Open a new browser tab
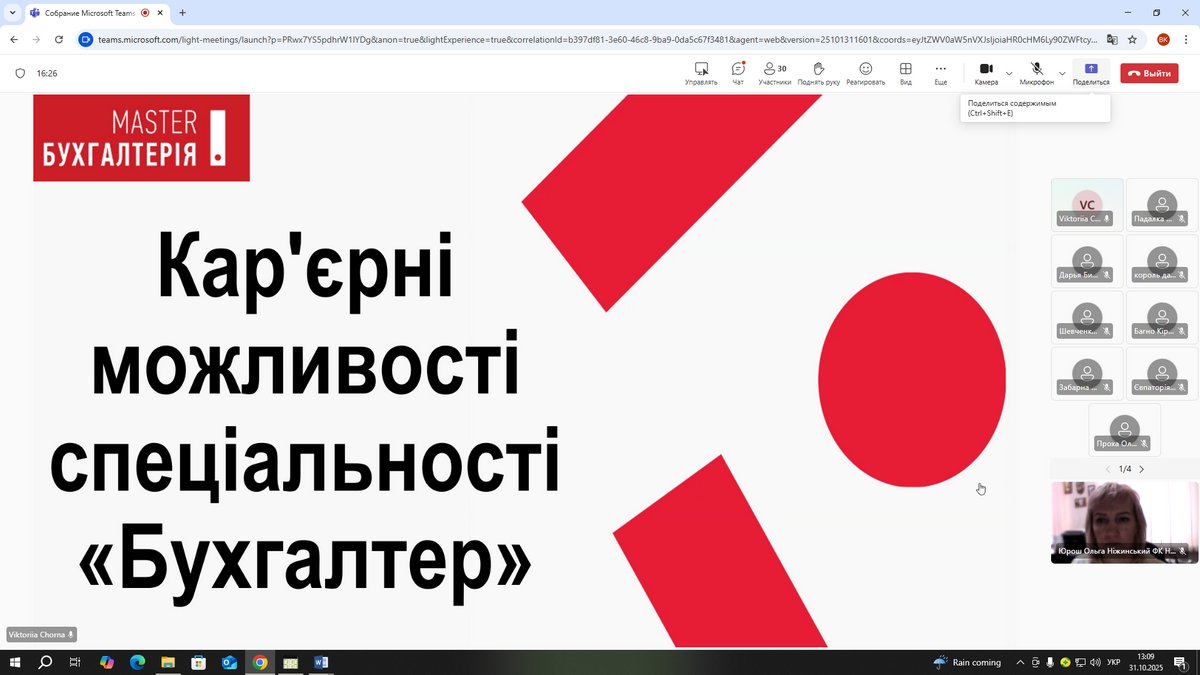Screen dimensions: 1200x675 point(183,13)
